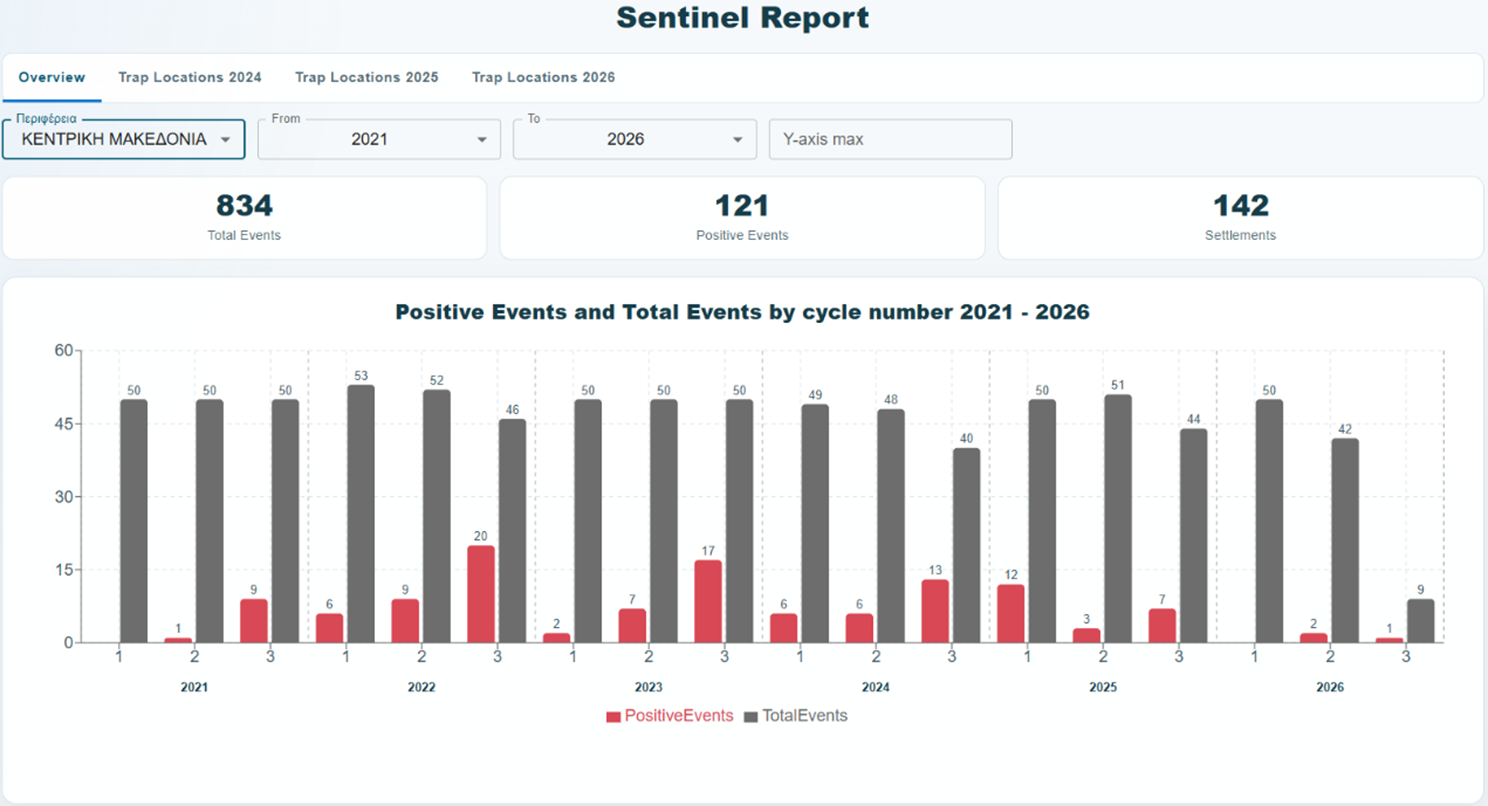Toggle the PositiveEvents legend entry

(x=669, y=716)
